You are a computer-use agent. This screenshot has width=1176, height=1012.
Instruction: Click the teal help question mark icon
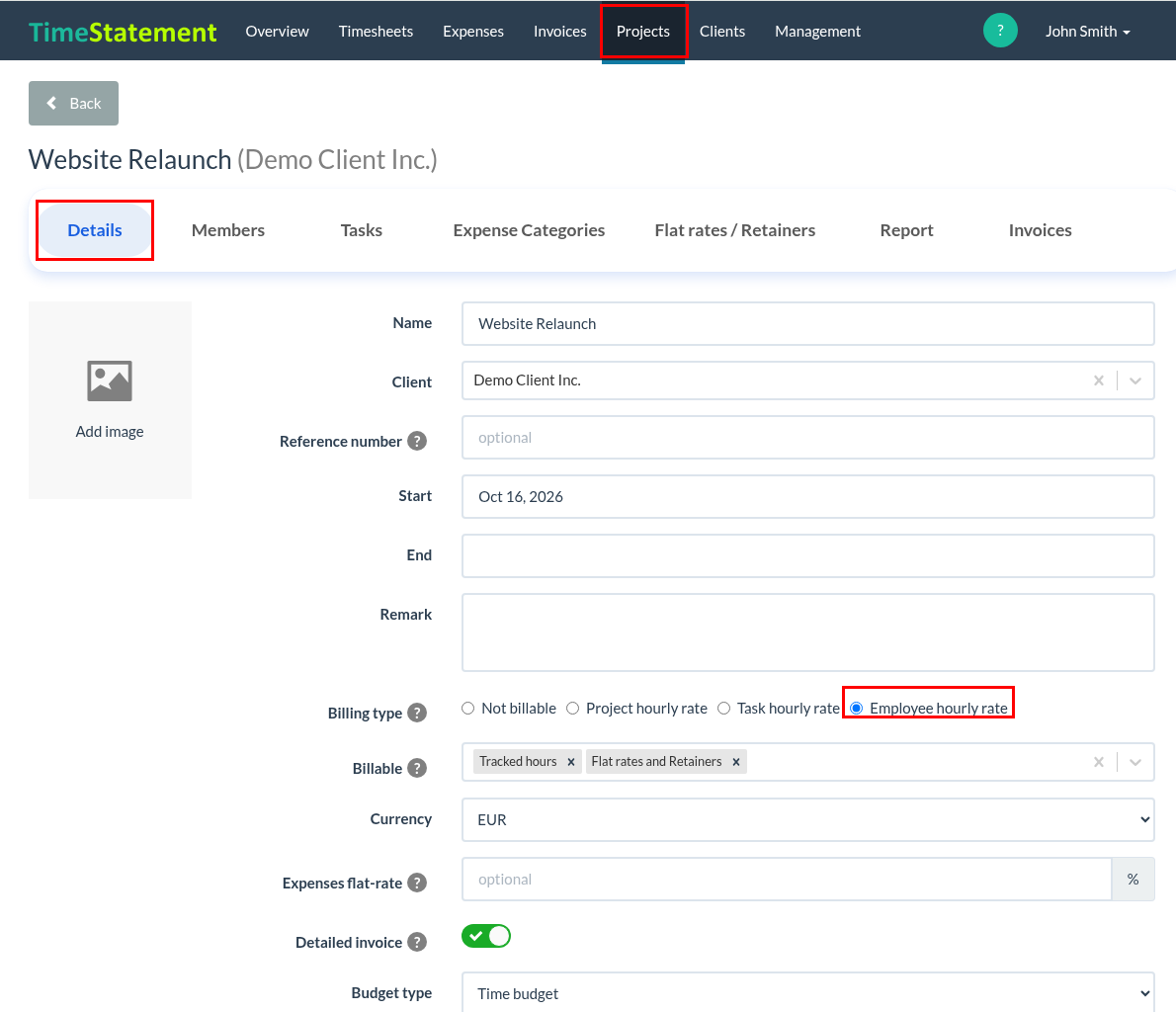point(1000,31)
